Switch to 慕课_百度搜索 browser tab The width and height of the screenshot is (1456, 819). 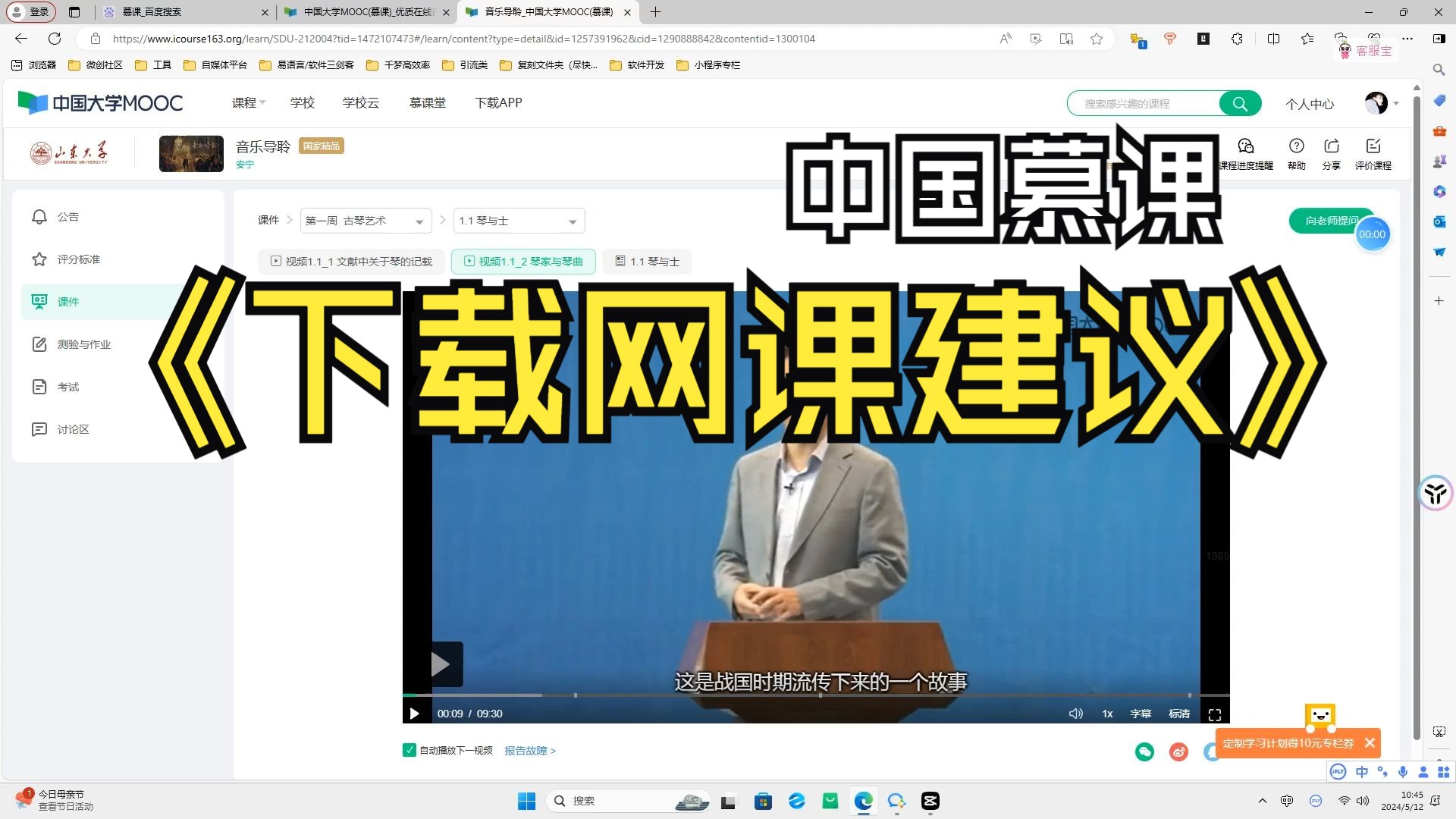click(x=185, y=12)
